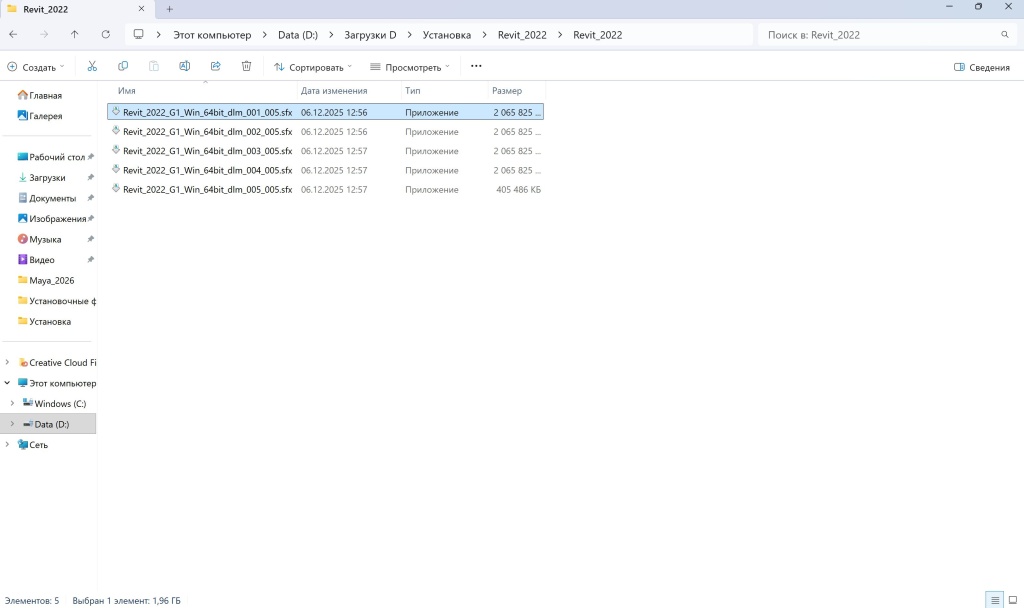This screenshot has height=608, width=1024.
Task: Sort by the Размер column header
Action: (x=507, y=91)
